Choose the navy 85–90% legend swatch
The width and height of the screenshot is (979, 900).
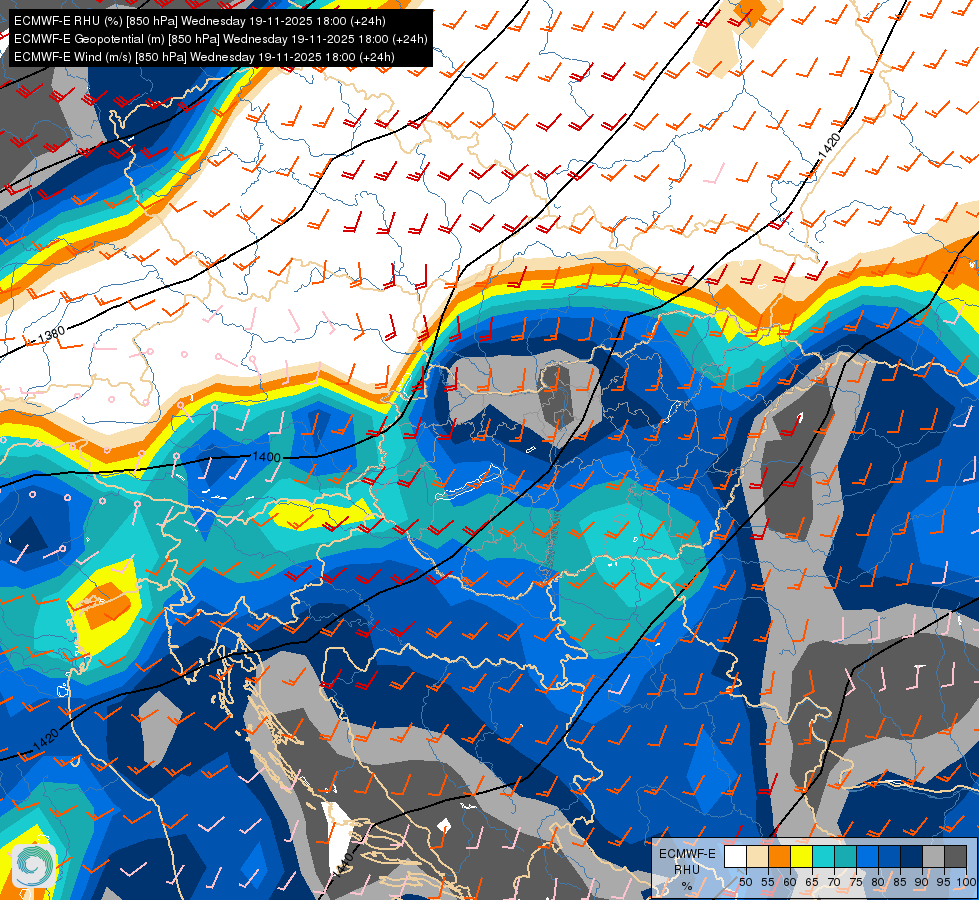click(x=912, y=856)
